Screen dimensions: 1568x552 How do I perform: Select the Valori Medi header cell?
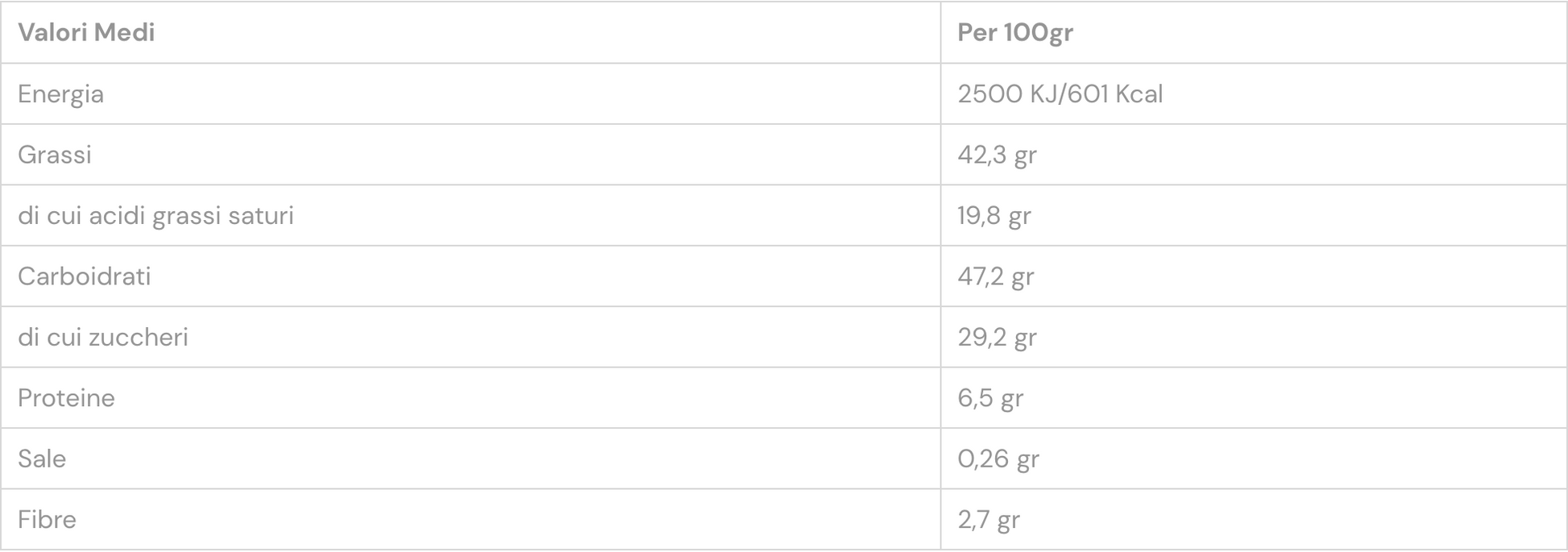471,32
